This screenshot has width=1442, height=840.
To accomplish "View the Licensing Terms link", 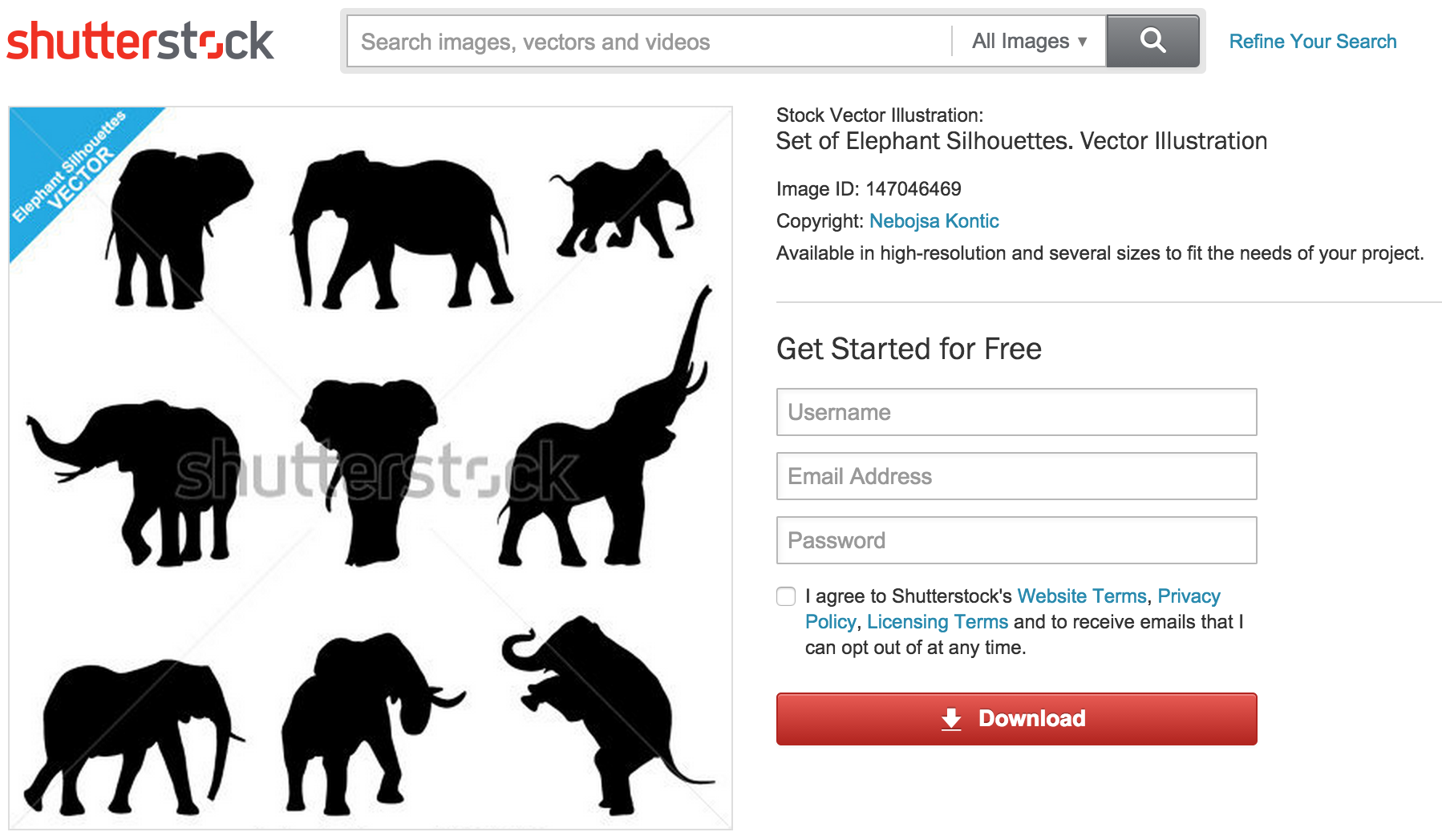I will [937, 622].
